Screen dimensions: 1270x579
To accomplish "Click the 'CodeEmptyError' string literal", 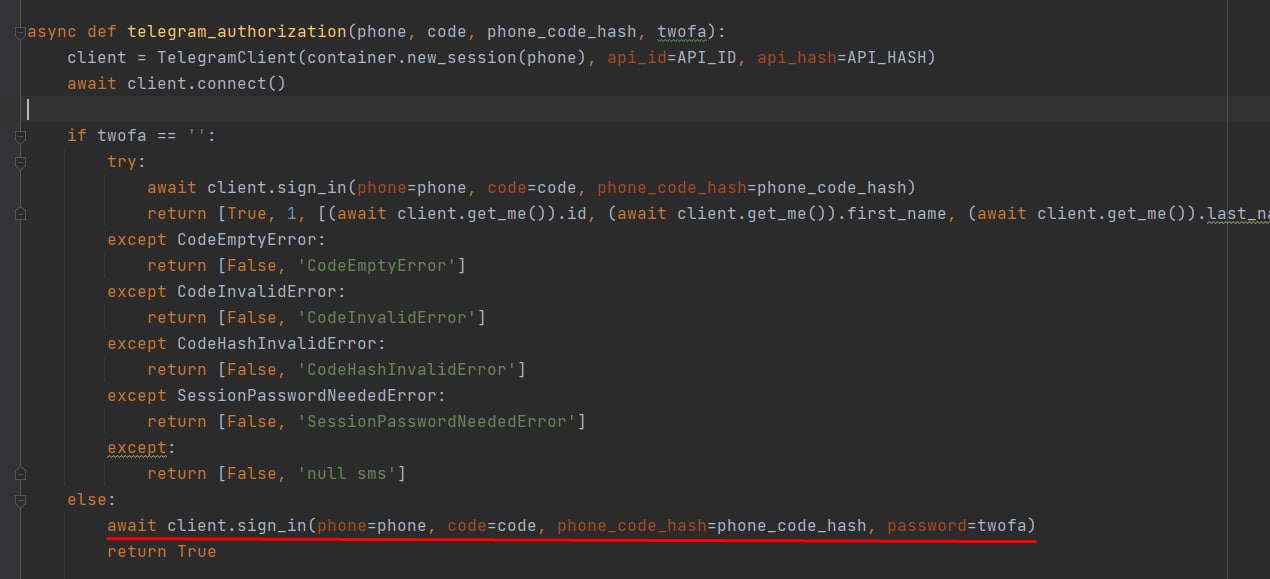I will pos(376,266).
